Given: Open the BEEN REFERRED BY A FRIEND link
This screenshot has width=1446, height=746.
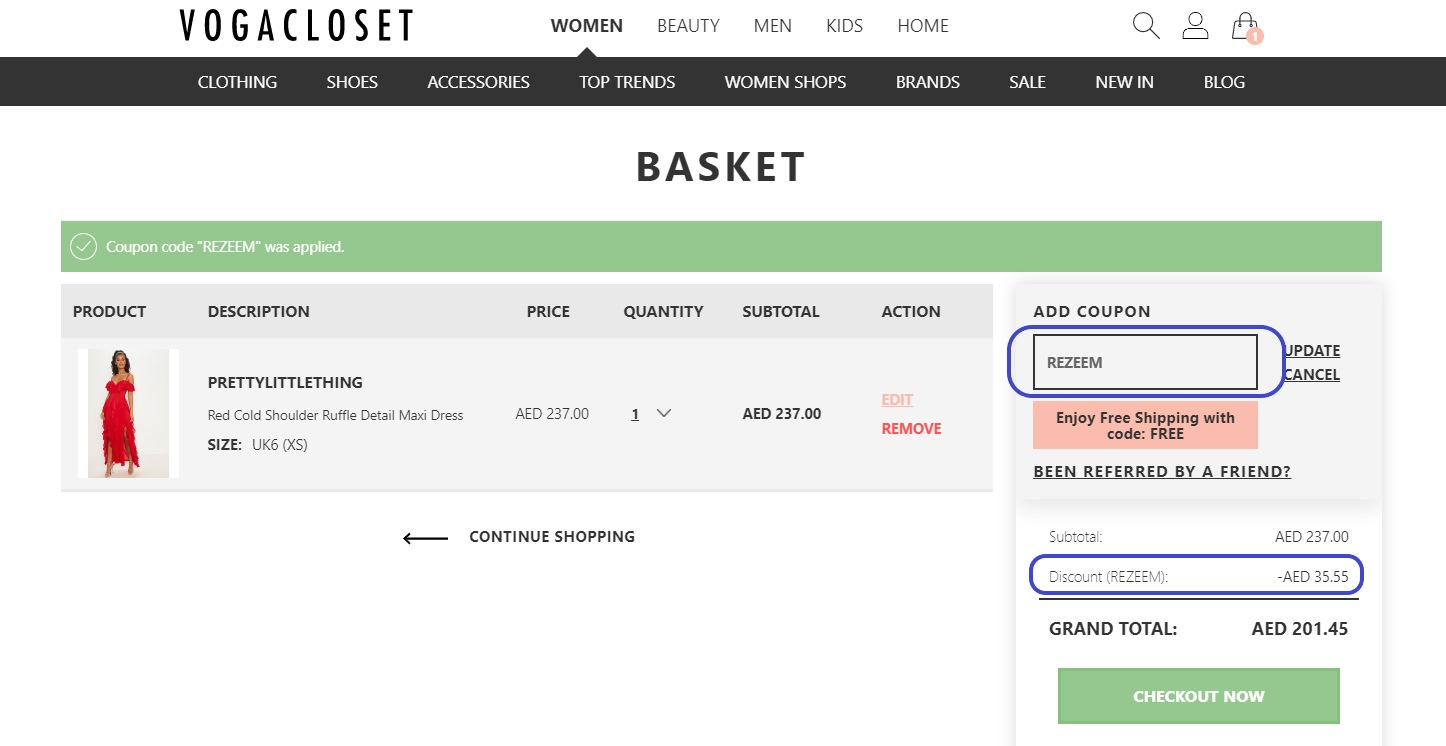Looking at the screenshot, I should (x=1161, y=471).
